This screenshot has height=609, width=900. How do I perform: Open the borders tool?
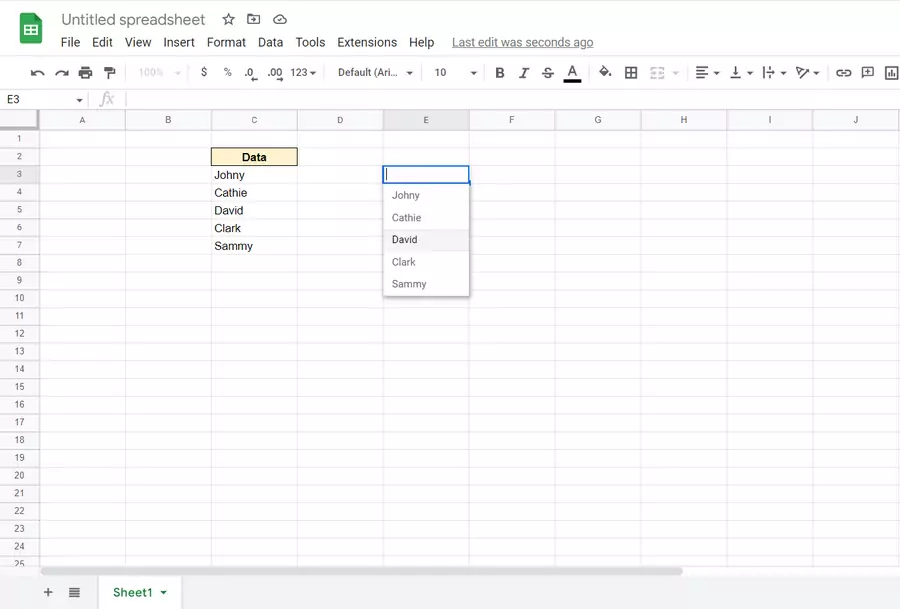click(x=631, y=73)
